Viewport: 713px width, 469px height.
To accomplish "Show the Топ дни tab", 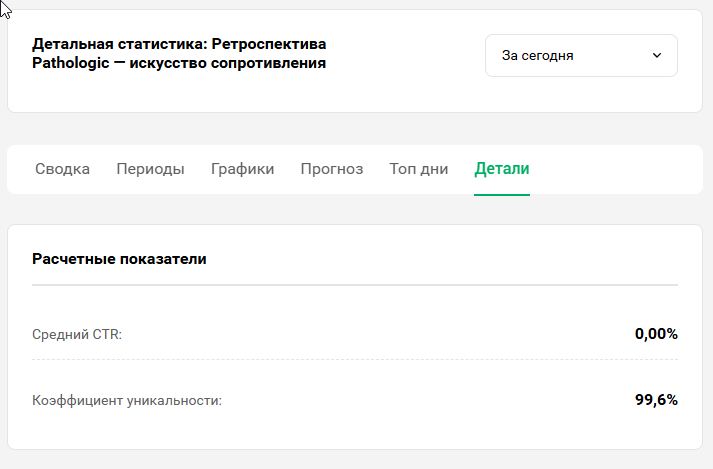I will tap(418, 169).
